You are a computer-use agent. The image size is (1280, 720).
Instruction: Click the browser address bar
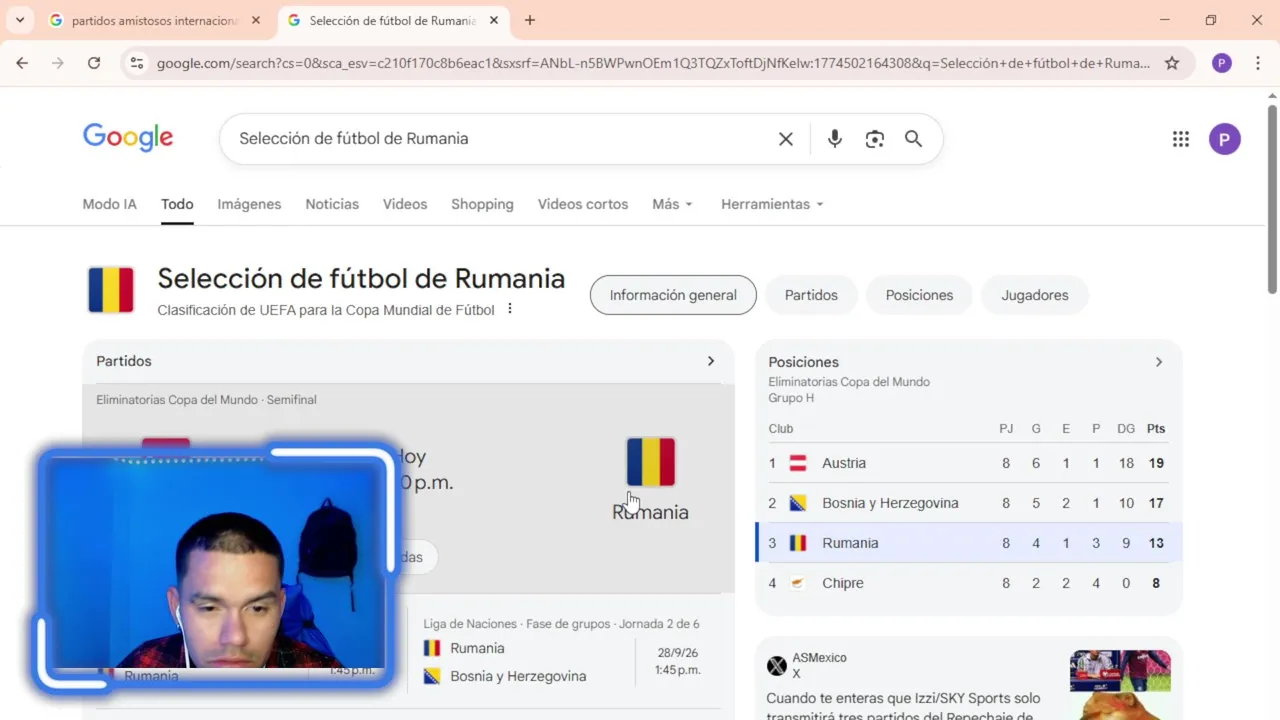tap(653, 63)
